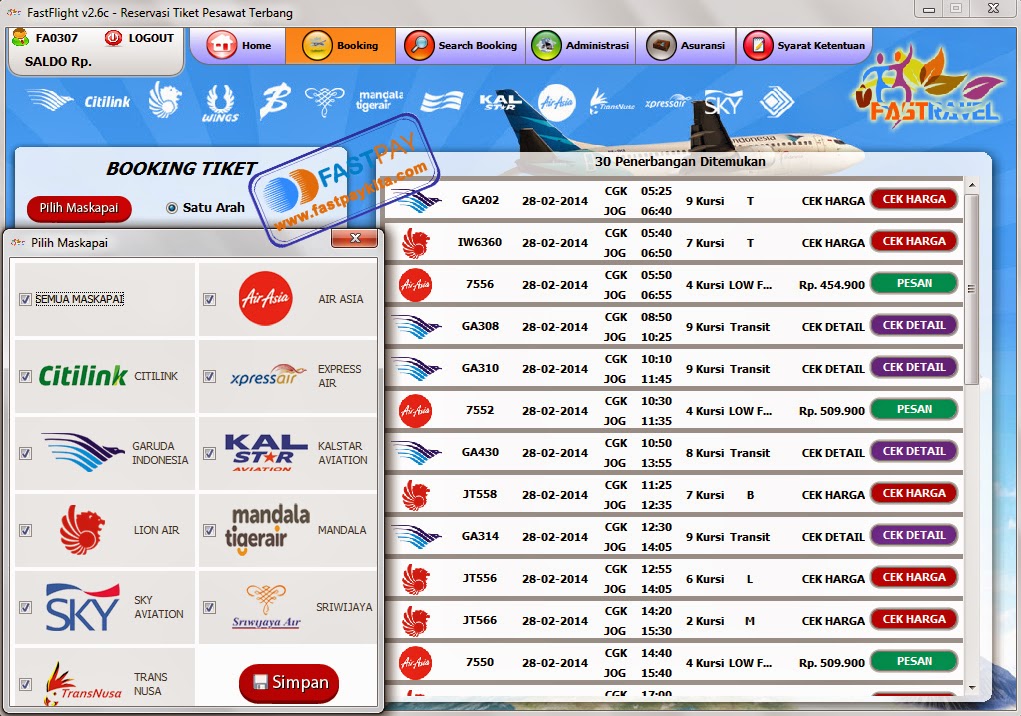Click the Wings Air logo in the banner

tap(219, 104)
